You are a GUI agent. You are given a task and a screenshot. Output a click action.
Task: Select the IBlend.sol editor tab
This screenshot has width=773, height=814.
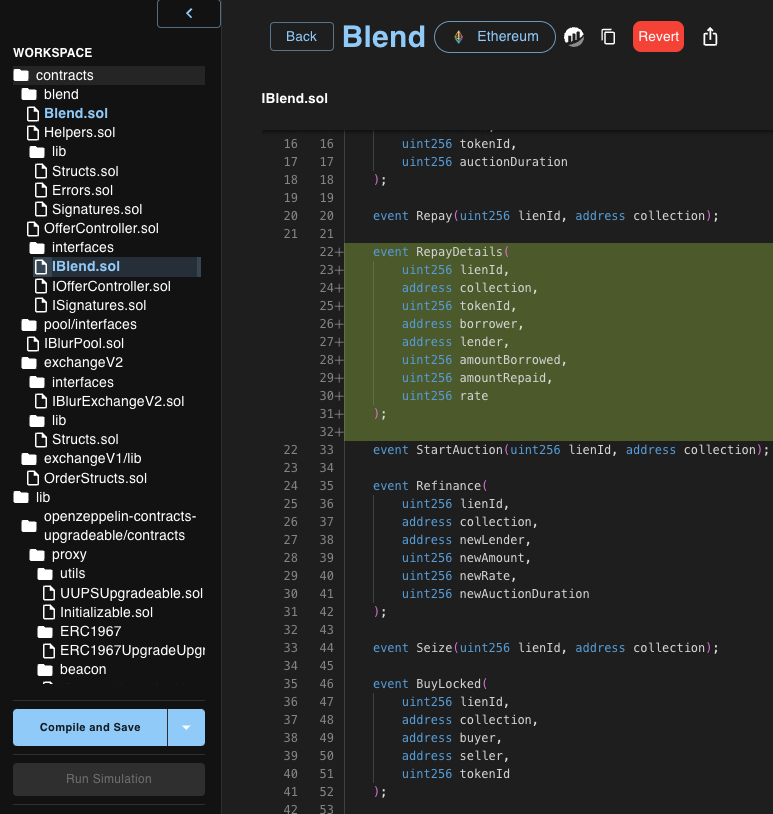[292, 98]
